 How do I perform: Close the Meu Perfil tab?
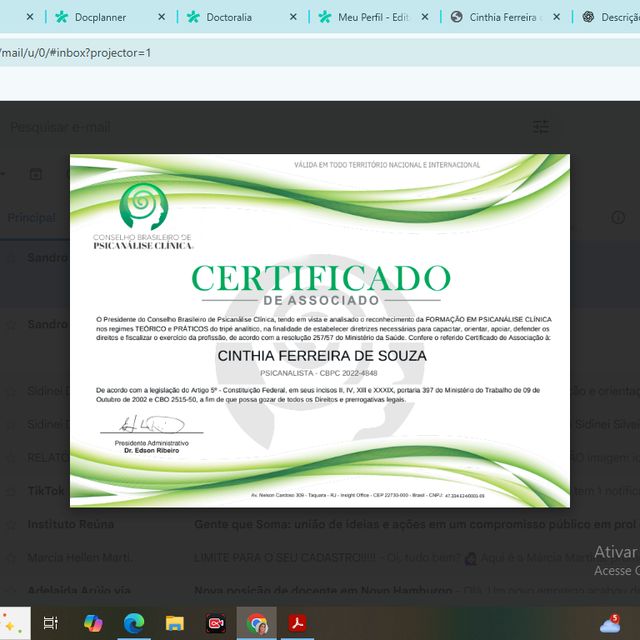point(425,17)
